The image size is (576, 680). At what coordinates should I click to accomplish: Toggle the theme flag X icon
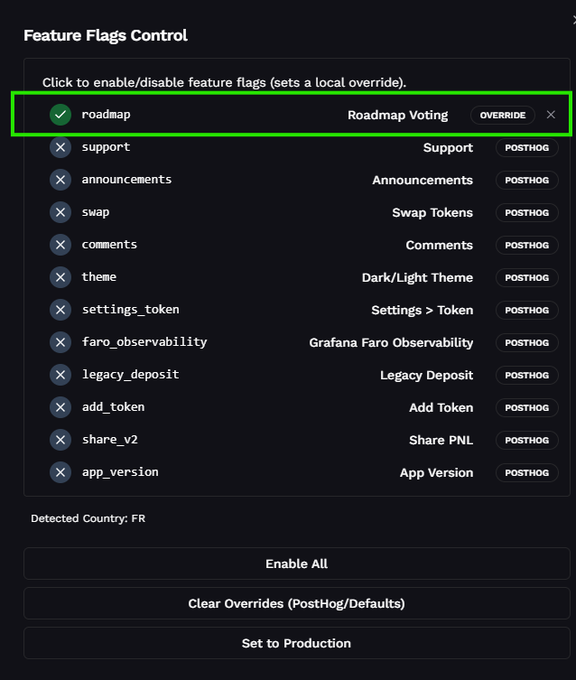60,278
